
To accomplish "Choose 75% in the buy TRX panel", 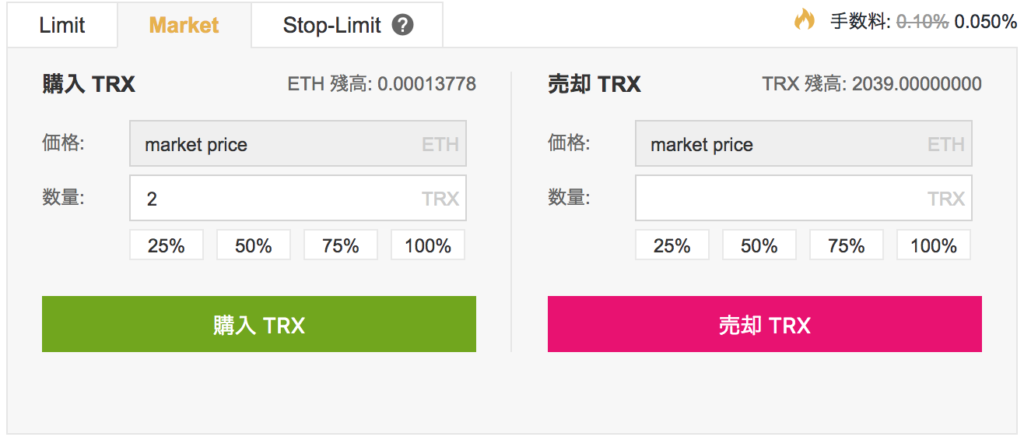I will tap(341, 246).
